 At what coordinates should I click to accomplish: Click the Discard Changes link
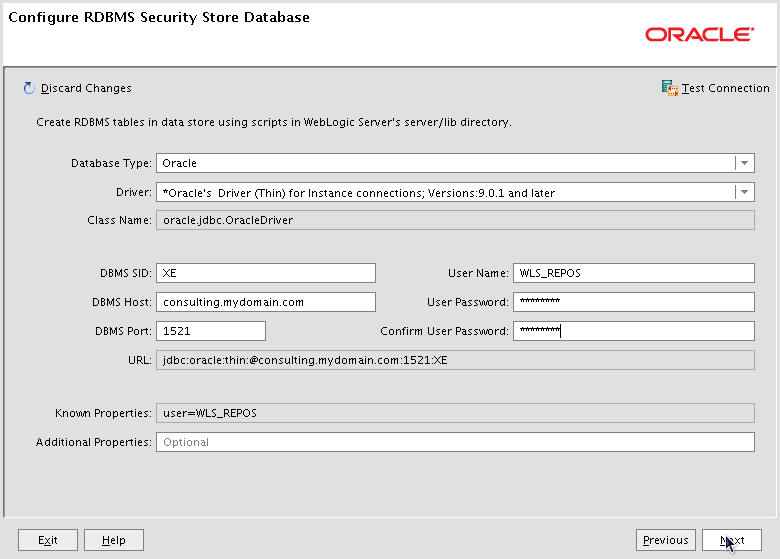(86, 88)
